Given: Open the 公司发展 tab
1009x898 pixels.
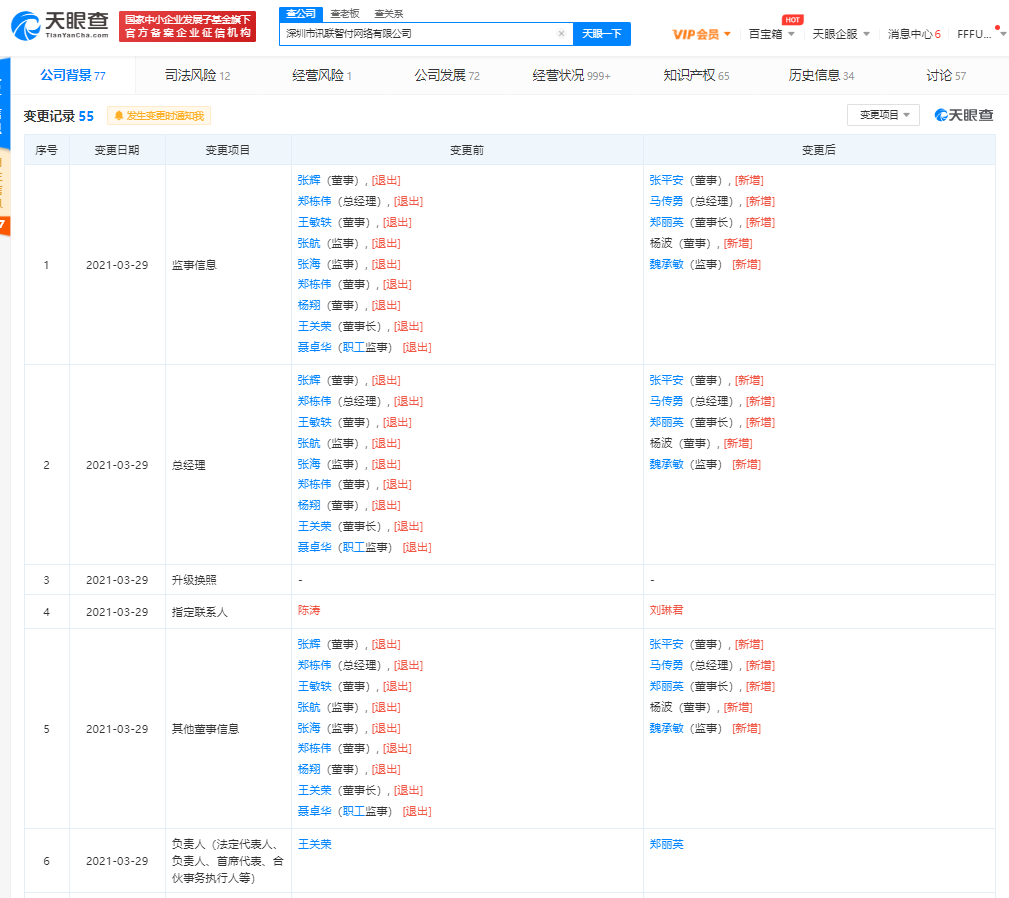Looking at the screenshot, I should pyautogui.click(x=447, y=75).
